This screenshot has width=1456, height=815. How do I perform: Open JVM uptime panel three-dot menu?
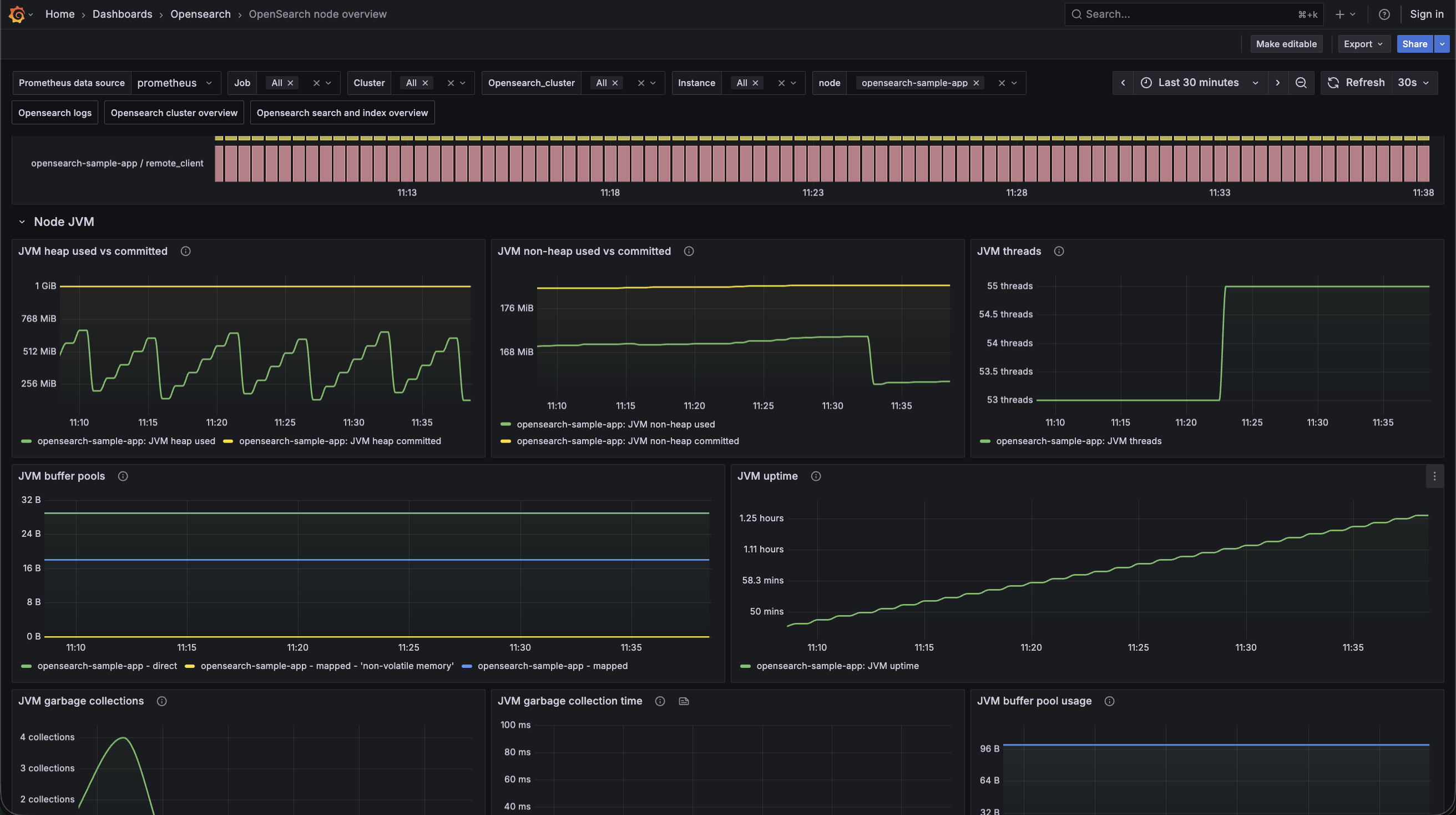(x=1434, y=476)
